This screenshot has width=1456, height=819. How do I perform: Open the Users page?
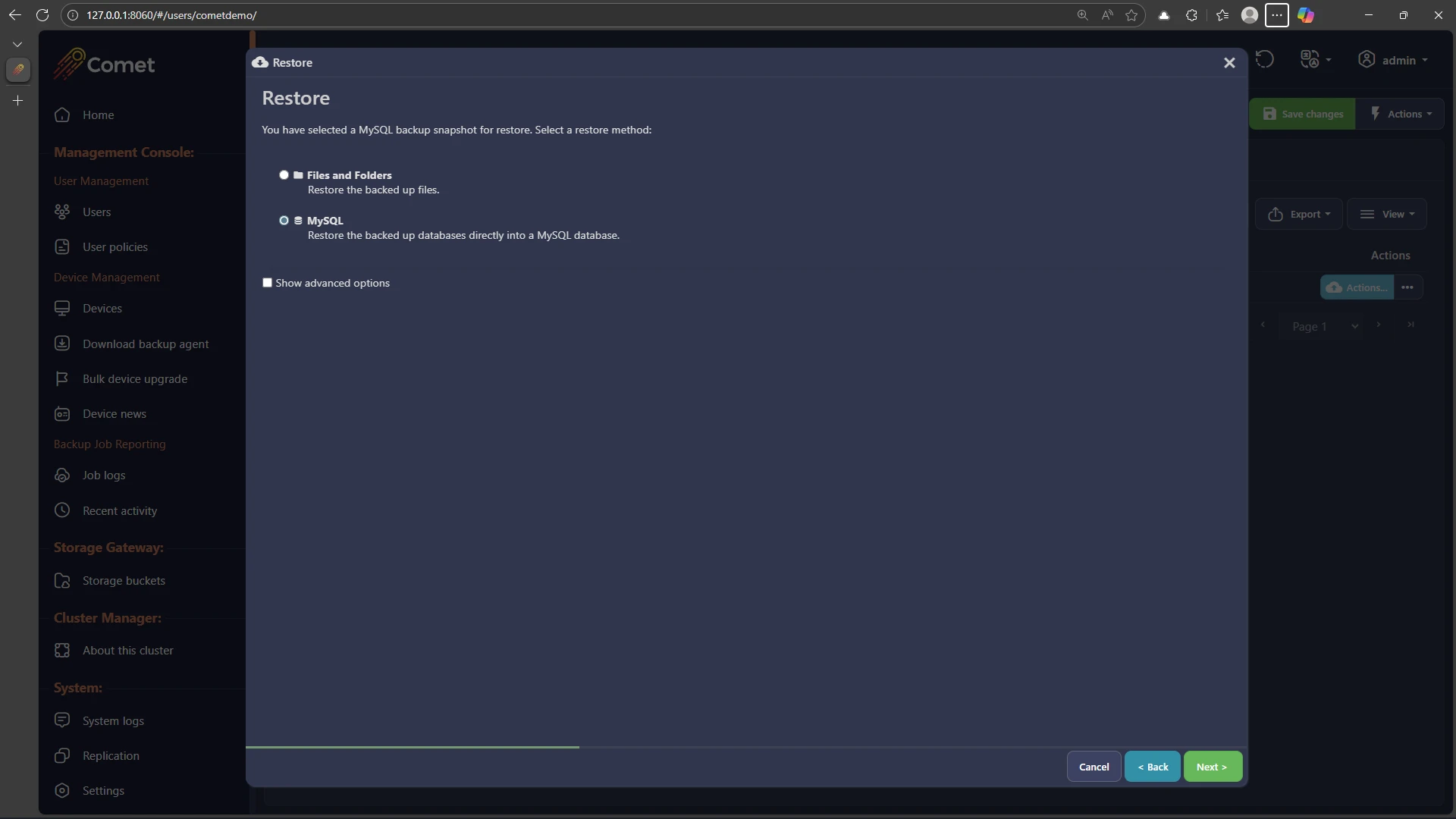[96, 212]
